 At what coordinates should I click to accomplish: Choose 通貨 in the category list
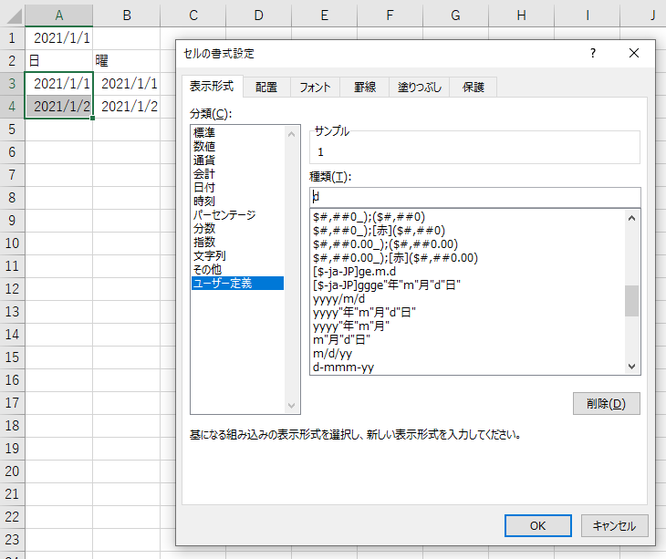click(204, 160)
